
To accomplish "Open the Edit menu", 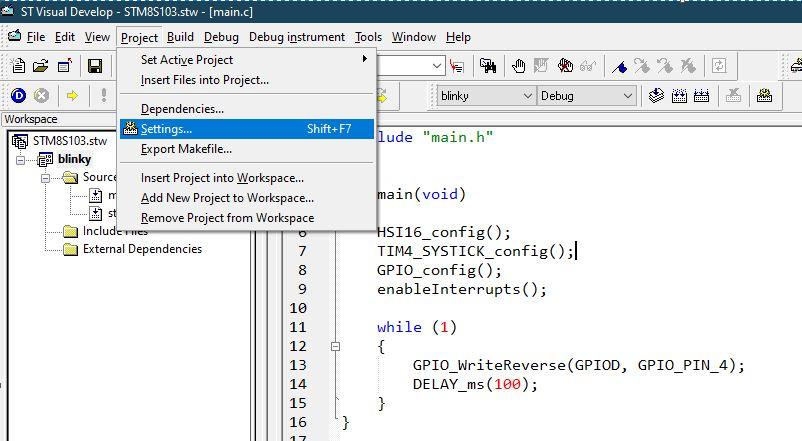I will pyautogui.click(x=65, y=37).
